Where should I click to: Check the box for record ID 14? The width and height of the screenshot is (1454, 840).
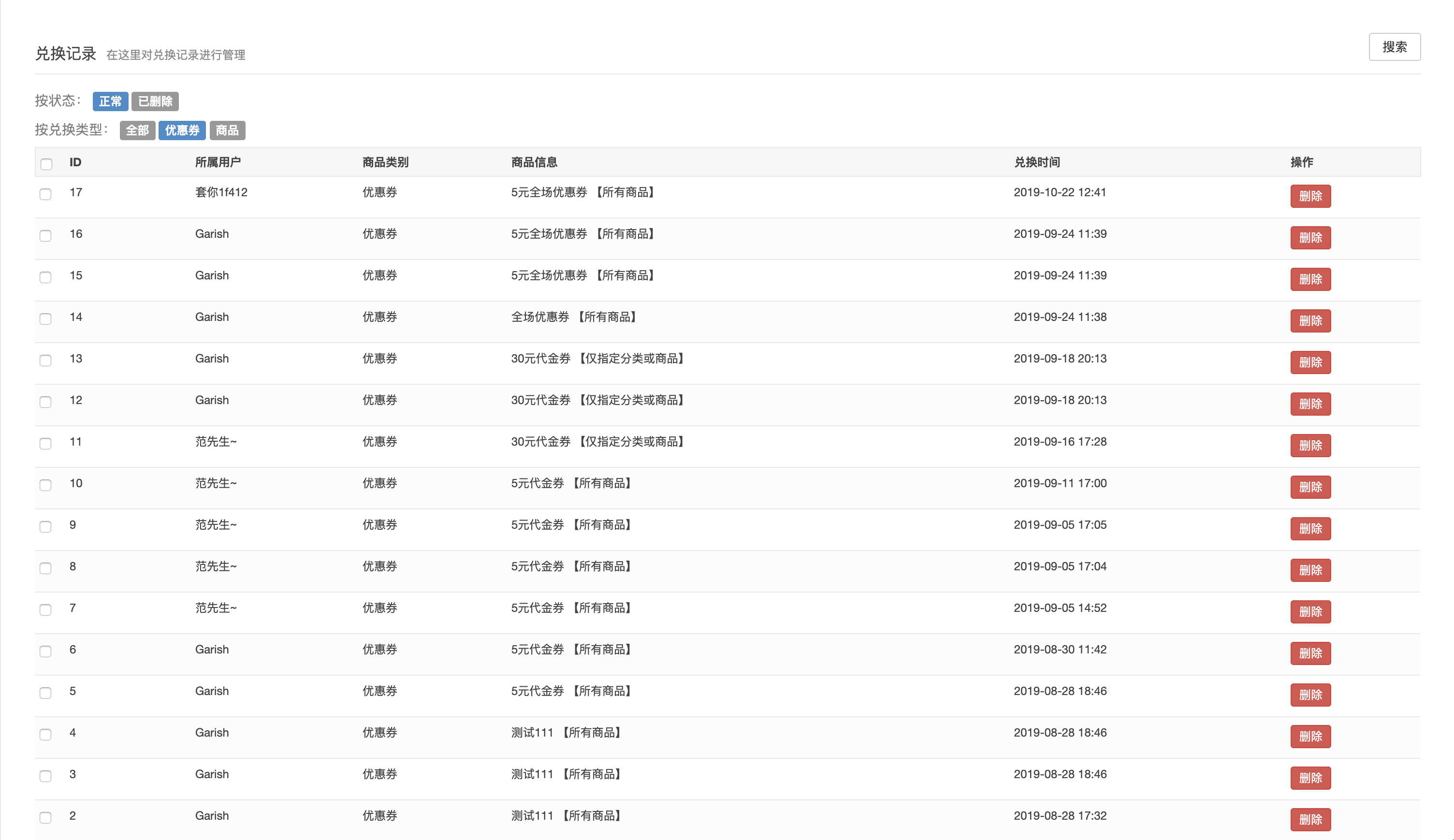[x=45, y=319]
